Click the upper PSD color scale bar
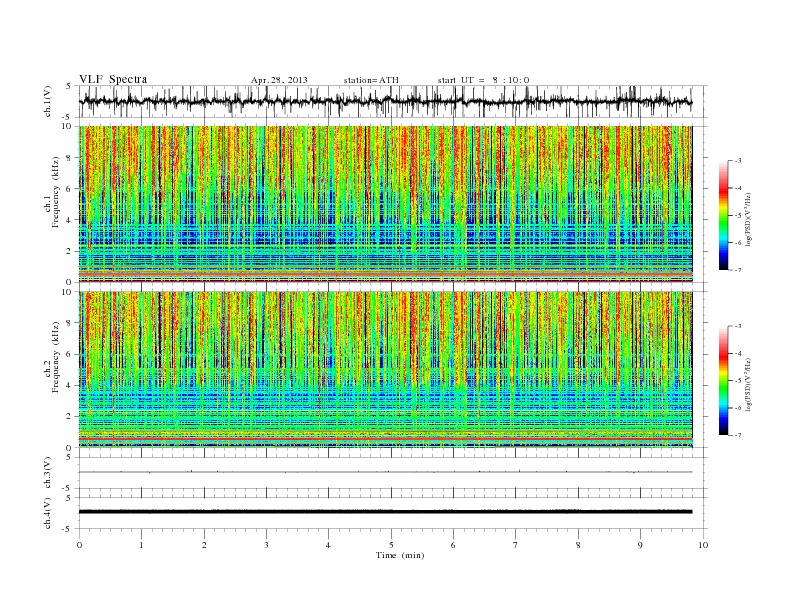The width and height of the screenshot is (792, 612). [x=723, y=215]
